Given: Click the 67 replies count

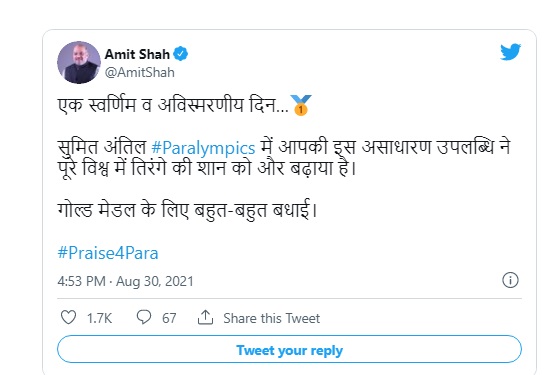Looking at the screenshot, I should coord(169,318).
